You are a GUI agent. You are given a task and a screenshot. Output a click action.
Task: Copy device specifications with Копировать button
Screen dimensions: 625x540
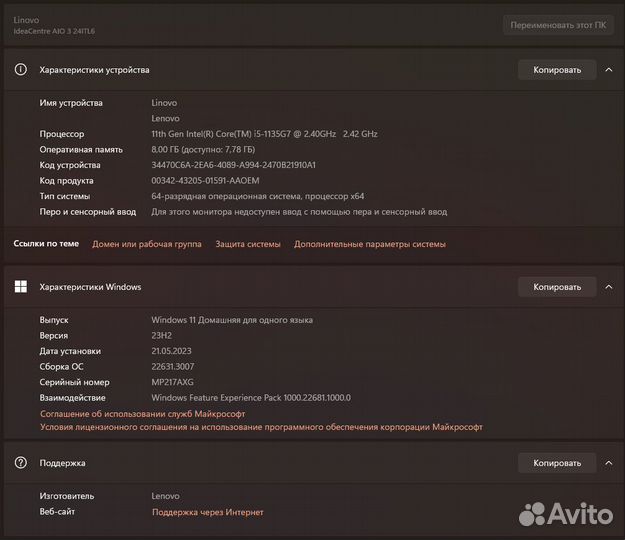[557, 70]
